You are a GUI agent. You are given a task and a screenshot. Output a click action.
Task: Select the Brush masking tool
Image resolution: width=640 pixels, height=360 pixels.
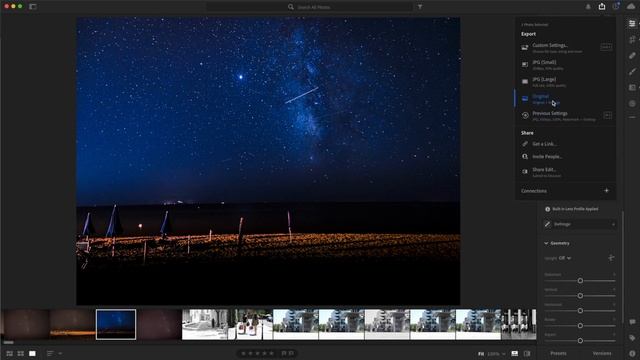(x=632, y=71)
